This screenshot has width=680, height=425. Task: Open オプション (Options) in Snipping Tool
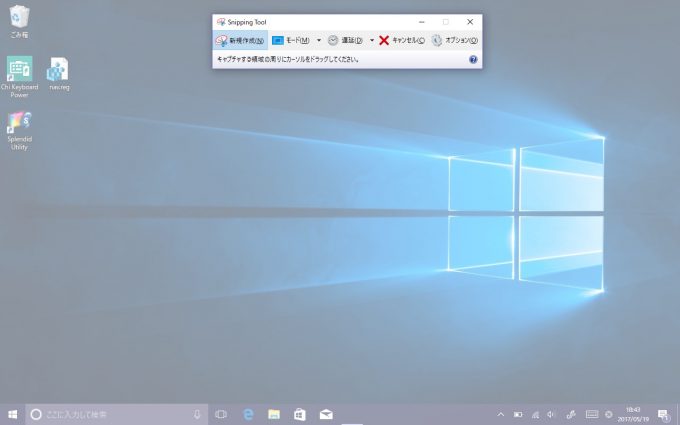tap(454, 40)
